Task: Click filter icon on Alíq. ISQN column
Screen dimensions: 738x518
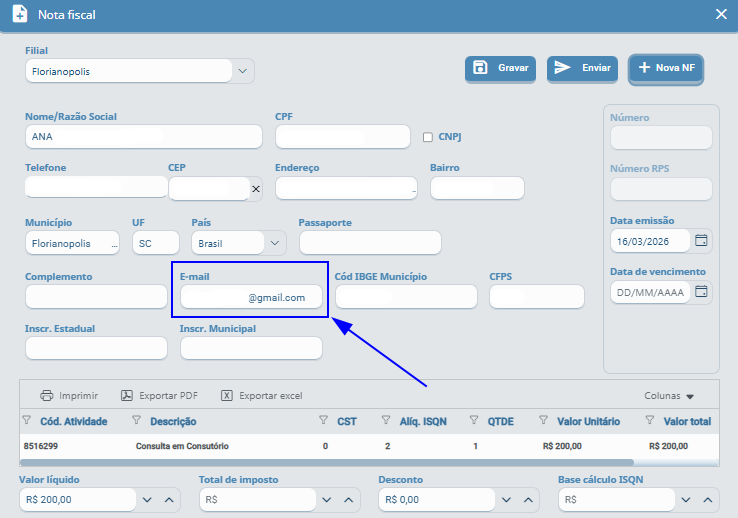Action: (386, 421)
